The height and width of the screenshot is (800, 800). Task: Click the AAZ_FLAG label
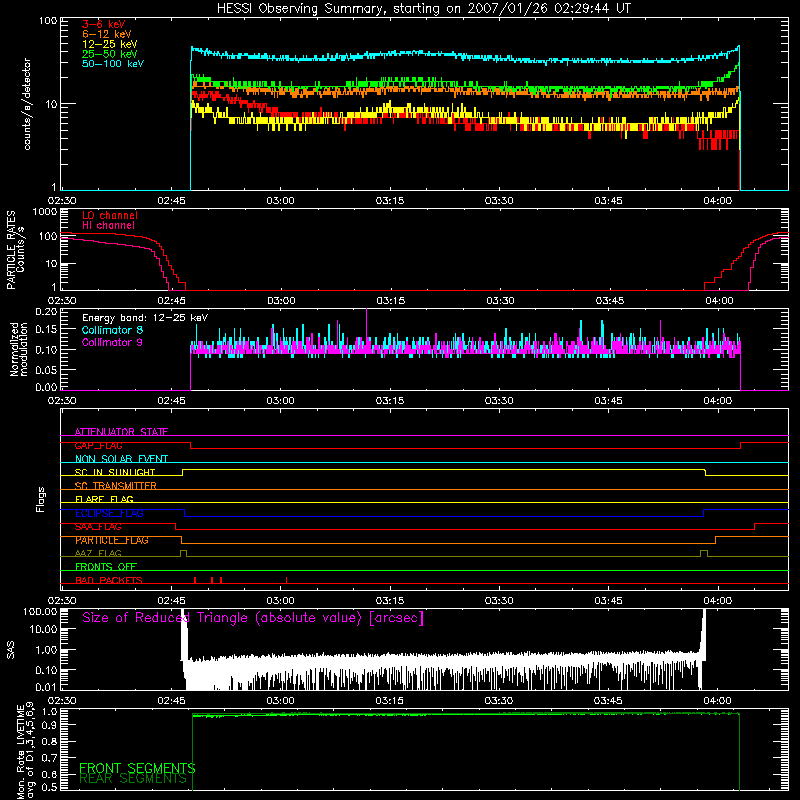click(98, 553)
